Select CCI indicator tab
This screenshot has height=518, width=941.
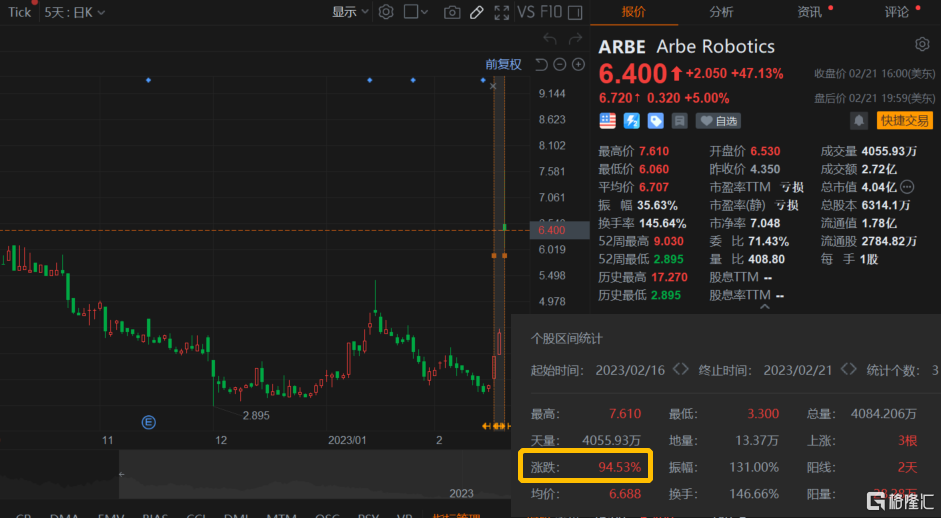tap(196, 515)
